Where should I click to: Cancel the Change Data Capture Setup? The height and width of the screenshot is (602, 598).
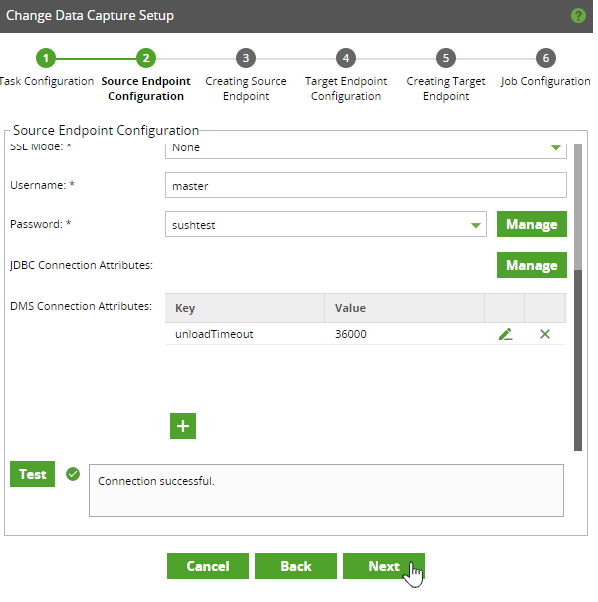[x=208, y=566]
